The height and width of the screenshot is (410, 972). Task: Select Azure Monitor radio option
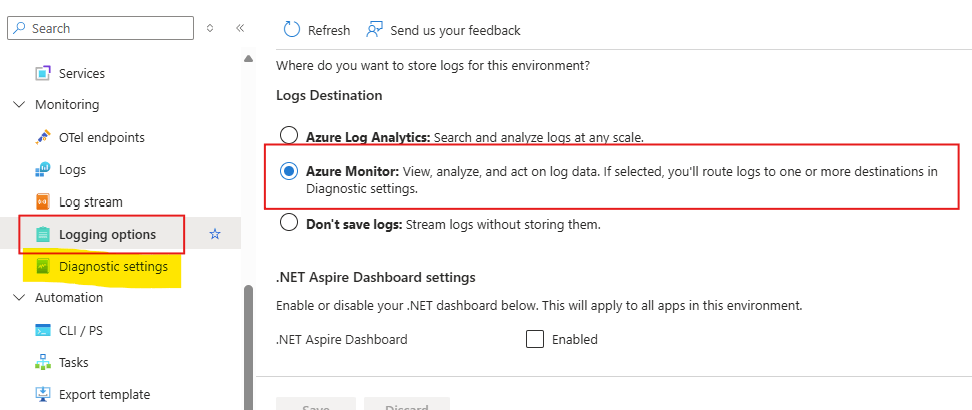289,171
